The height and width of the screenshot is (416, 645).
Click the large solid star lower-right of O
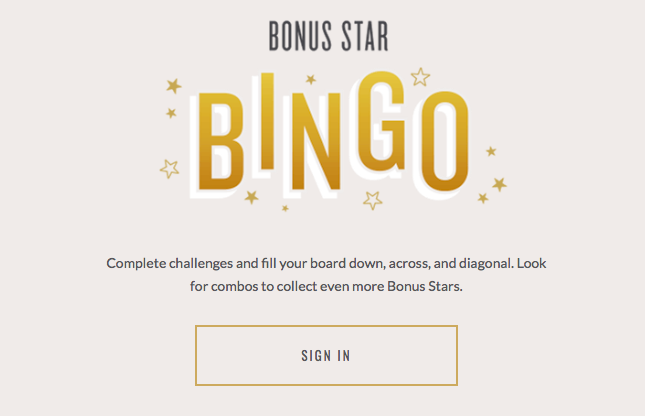coord(499,184)
